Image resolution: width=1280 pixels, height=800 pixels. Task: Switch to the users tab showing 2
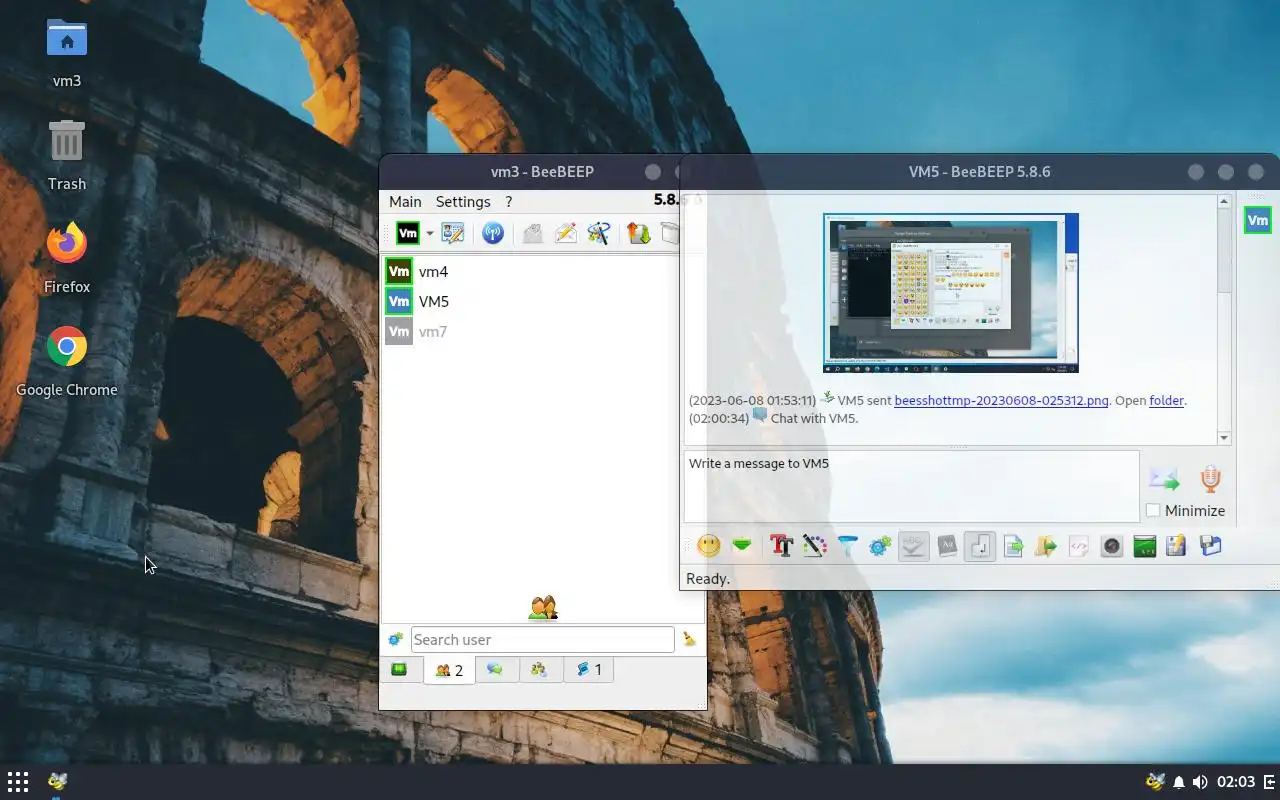point(449,670)
